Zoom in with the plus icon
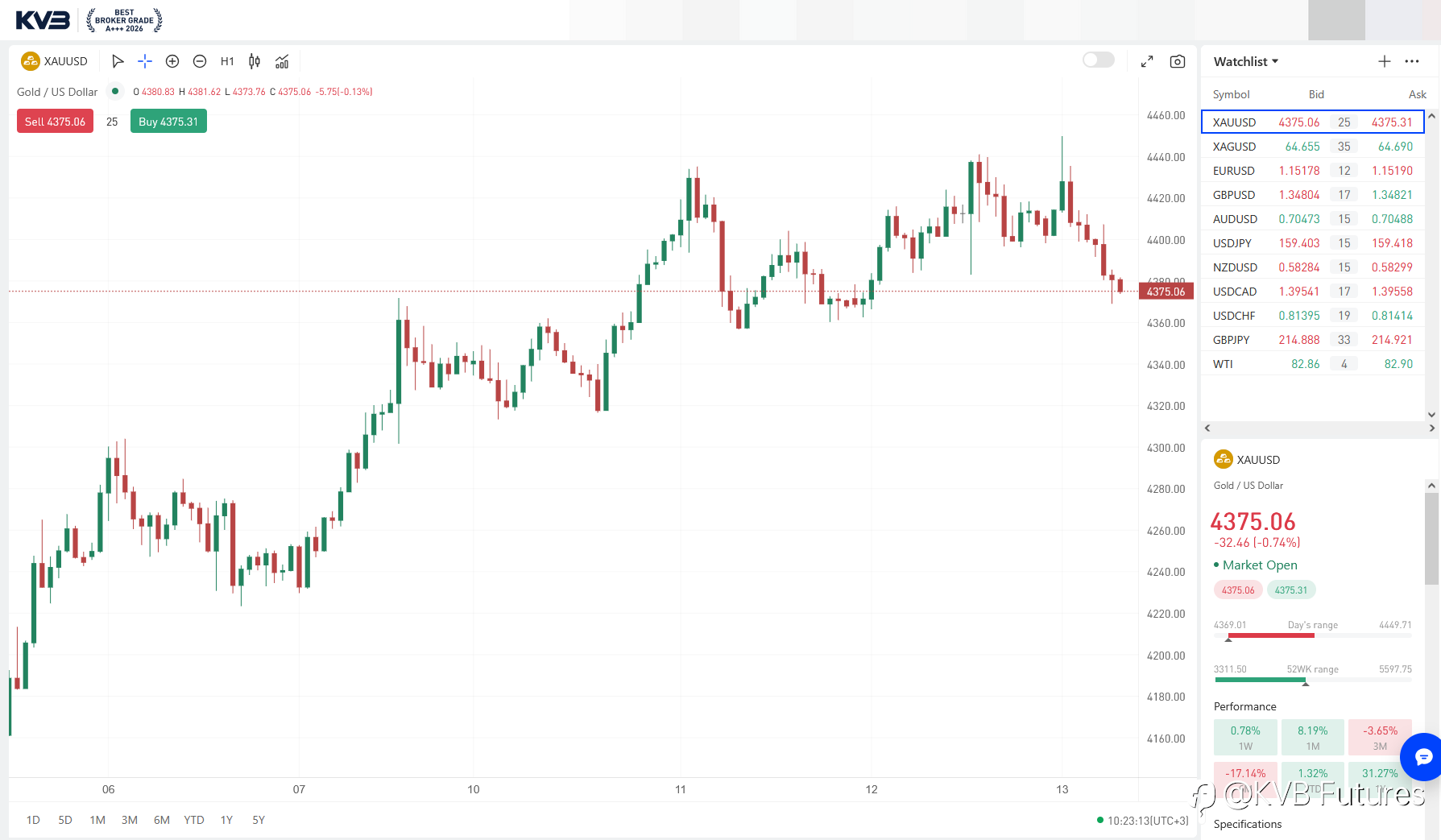 coord(172,61)
